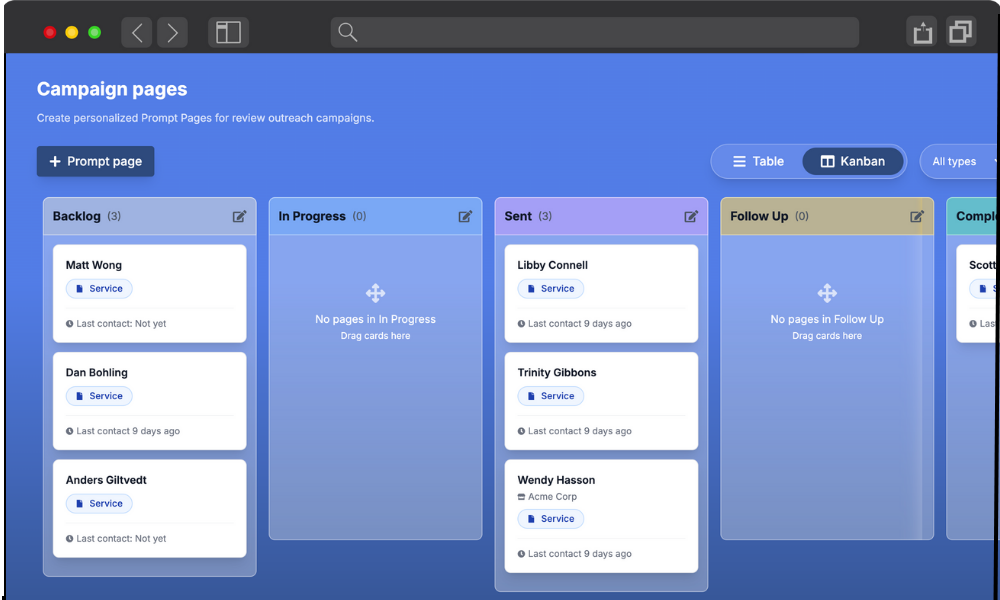Click the Service badge on Wendy Hasson's card
Screen dimensions: 1000x600
(550, 518)
